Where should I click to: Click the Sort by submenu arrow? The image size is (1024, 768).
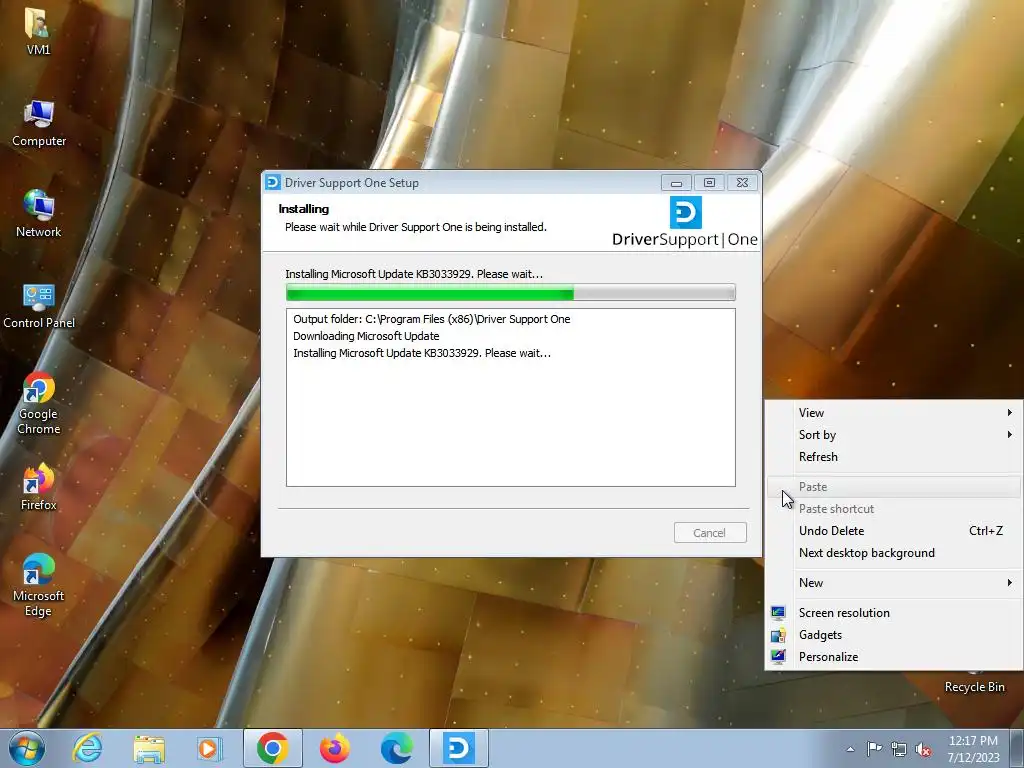(1010, 435)
